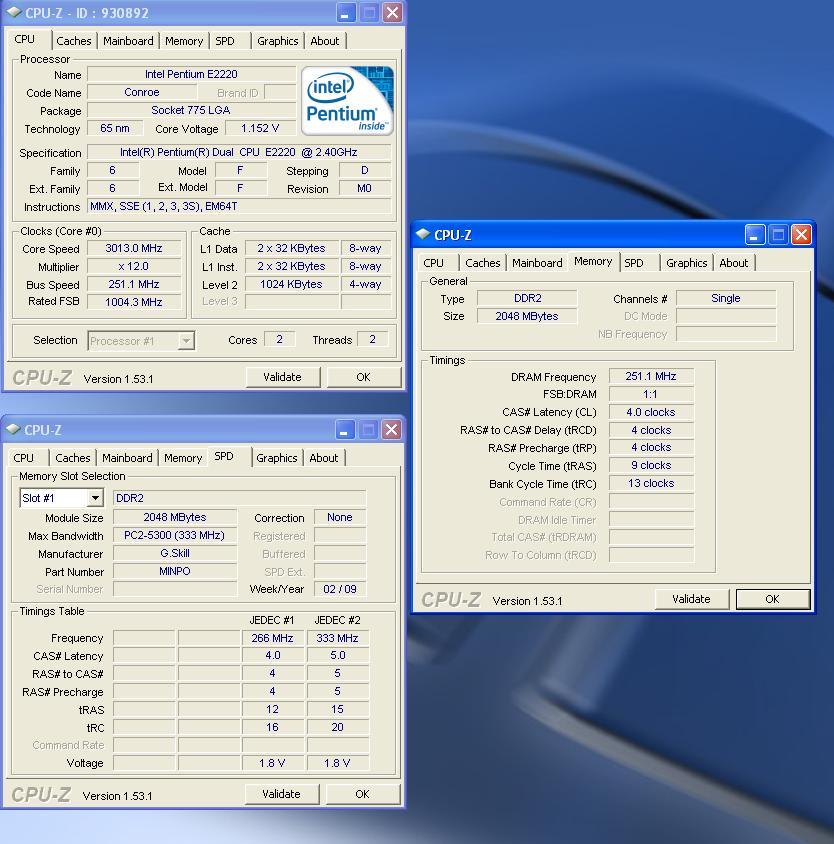Click the Week/Year 02 / 09 value
Image resolution: width=834 pixels, height=844 pixels.
pos(340,589)
